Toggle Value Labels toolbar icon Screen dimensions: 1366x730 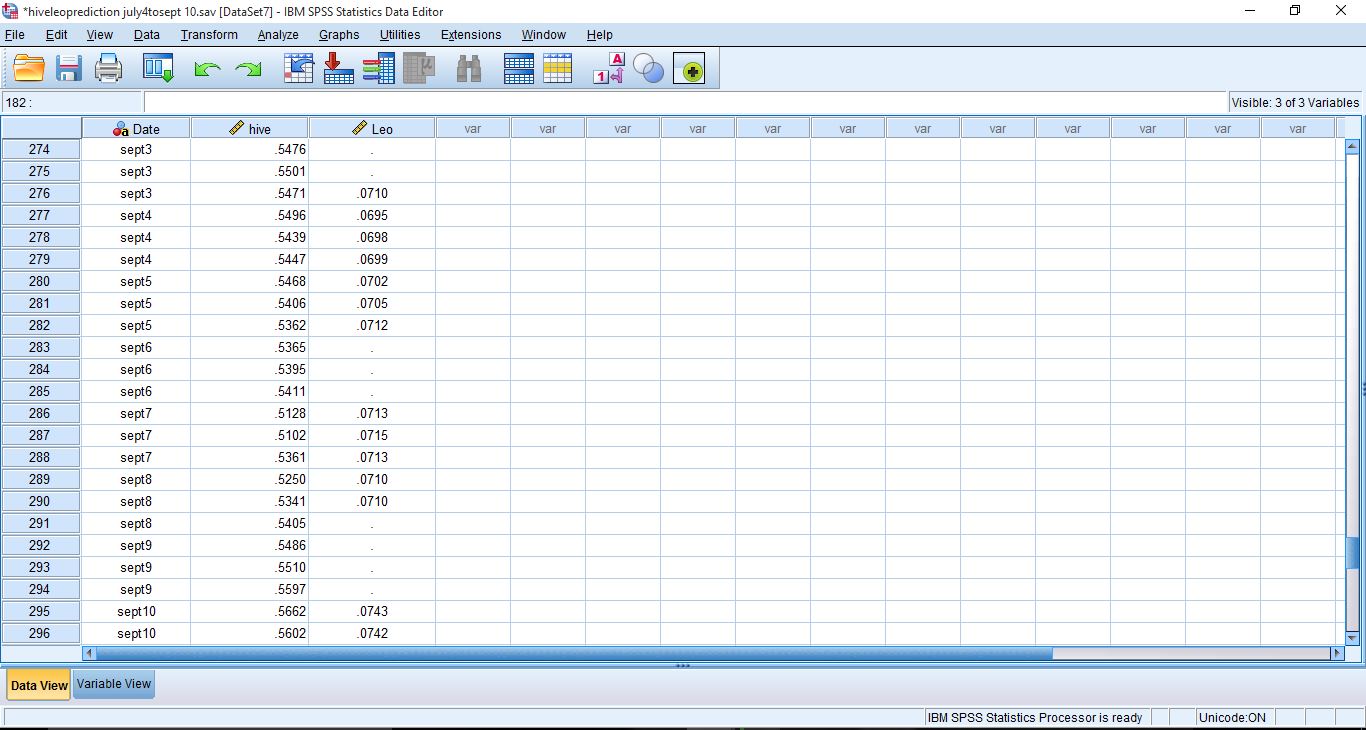[609, 68]
